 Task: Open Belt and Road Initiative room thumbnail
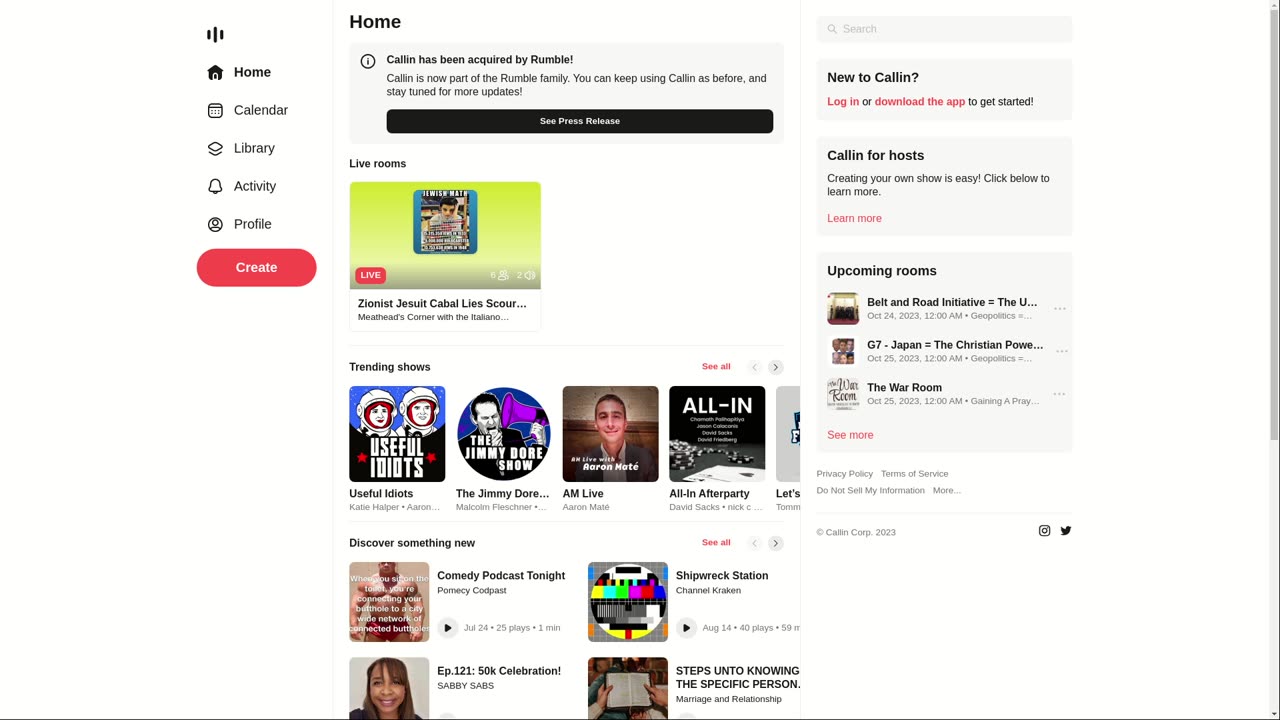(843, 309)
